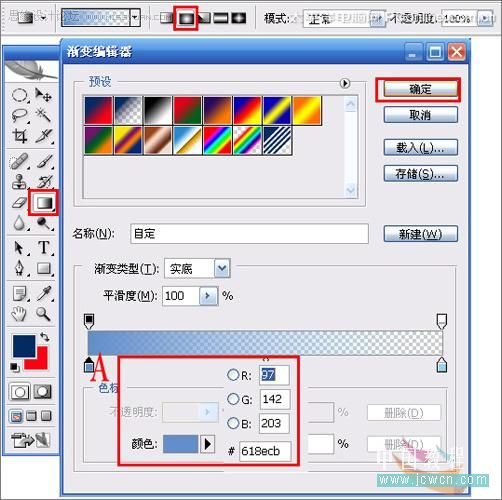
Task: Choose Full screen mode
Action: 46,416
